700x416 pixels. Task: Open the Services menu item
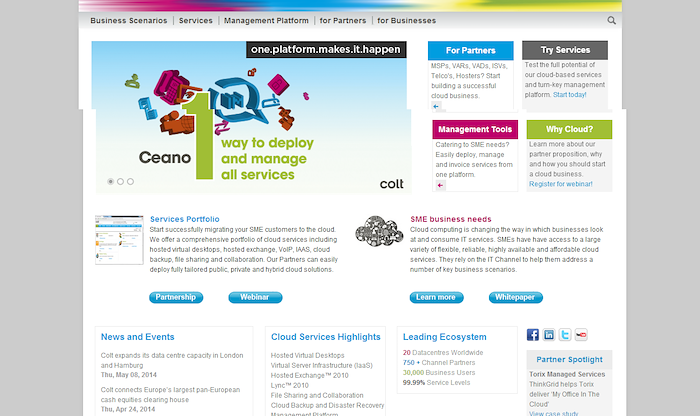(196, 21)
